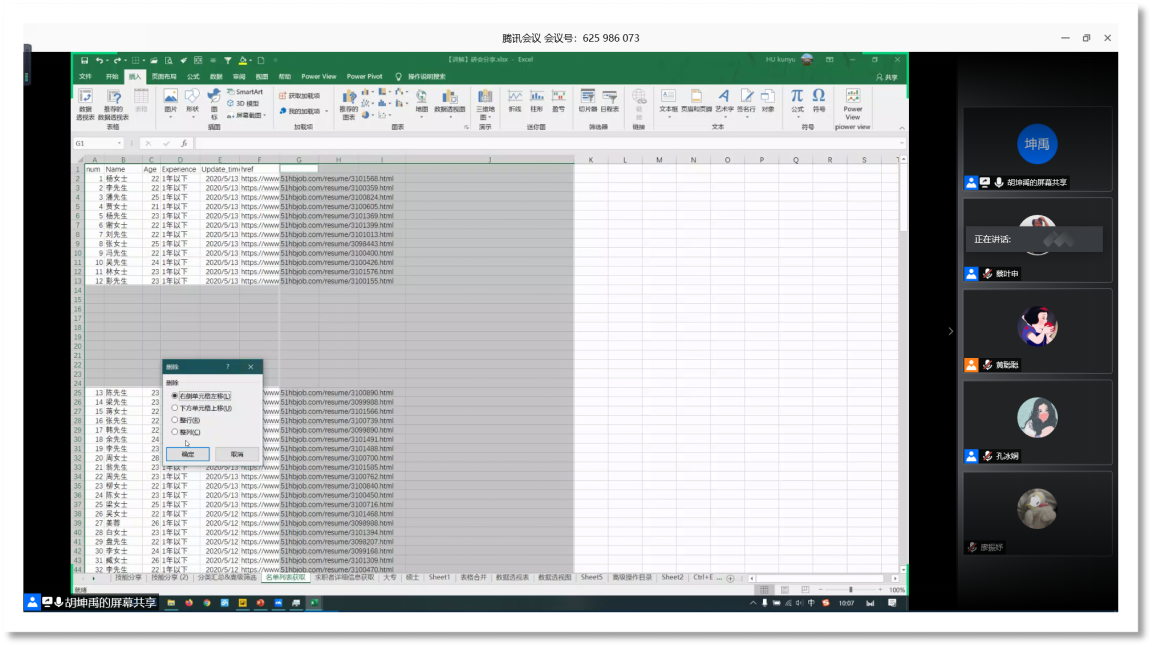Open the Power Pivot ribbon tab
Screen dimensions: 1153x647
[364, 76]
